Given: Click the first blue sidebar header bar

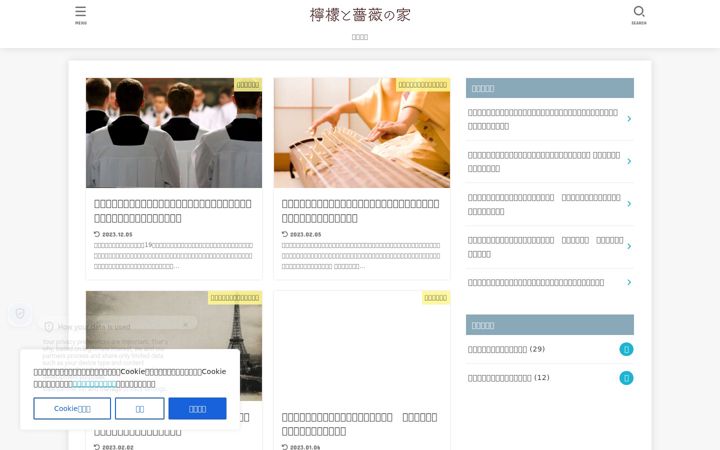Looking at the screenshot, I should (550, 88).
